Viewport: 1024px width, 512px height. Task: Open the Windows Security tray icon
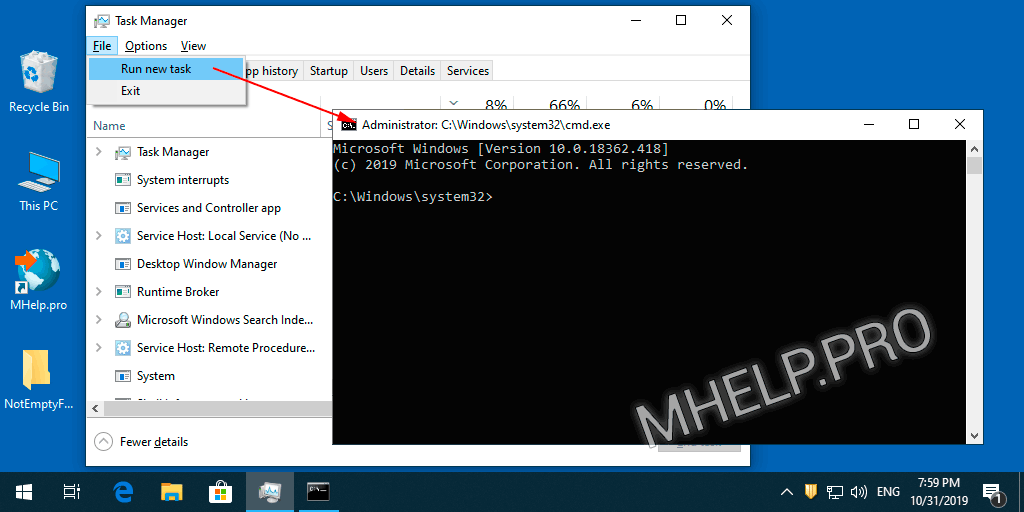tap(810, 491)
